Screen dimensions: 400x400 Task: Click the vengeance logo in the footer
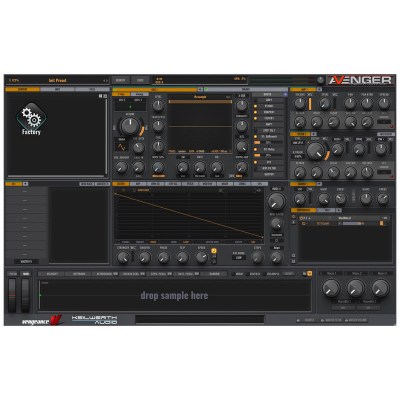pyautogui.click(x=42, y=320)
